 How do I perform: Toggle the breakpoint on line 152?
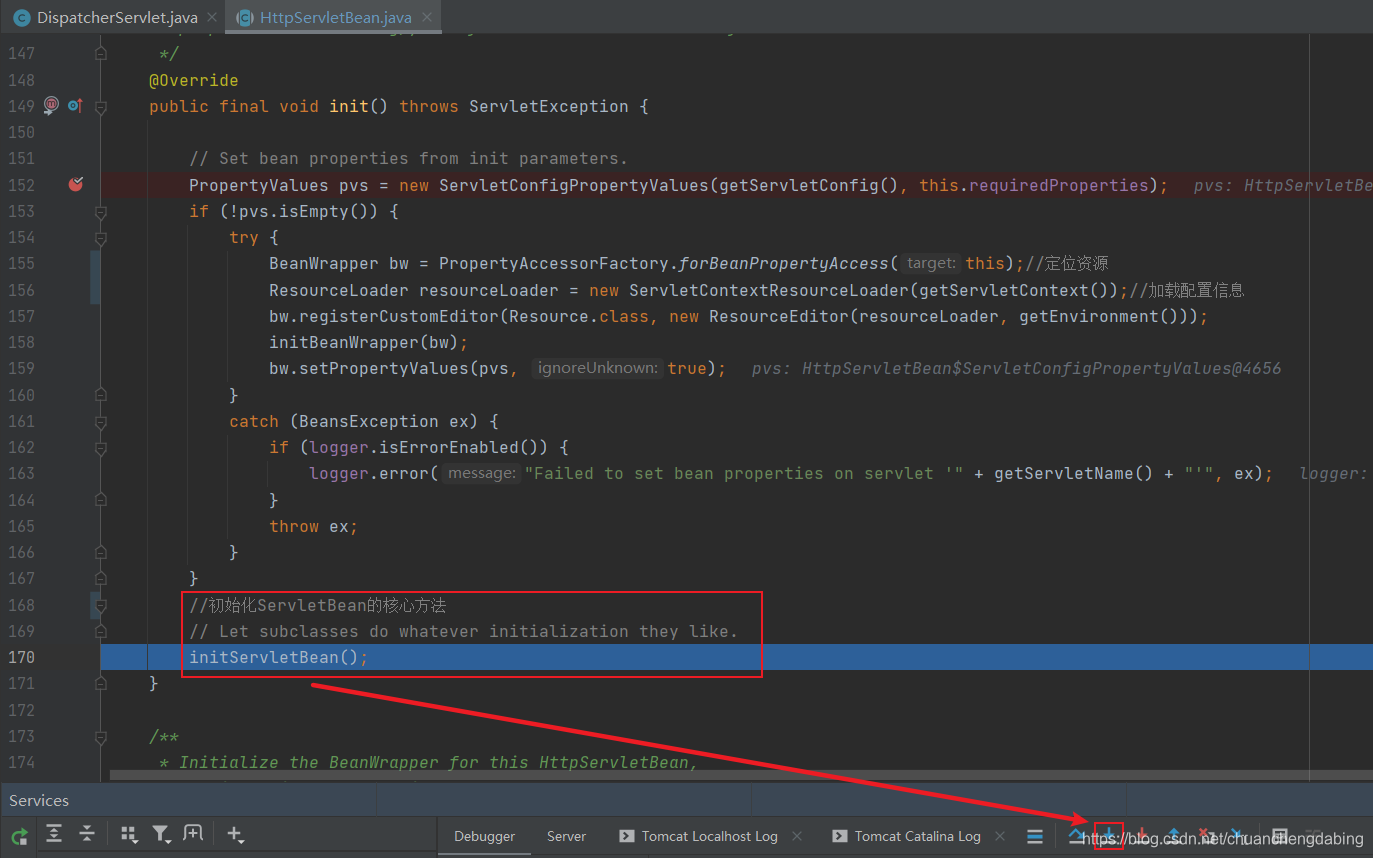tap(76, 184)
